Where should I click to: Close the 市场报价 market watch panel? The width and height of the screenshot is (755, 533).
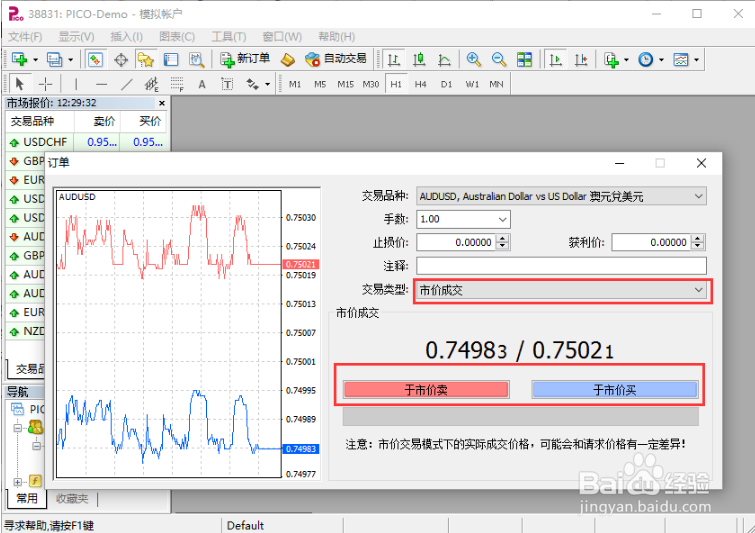point(162,103)
